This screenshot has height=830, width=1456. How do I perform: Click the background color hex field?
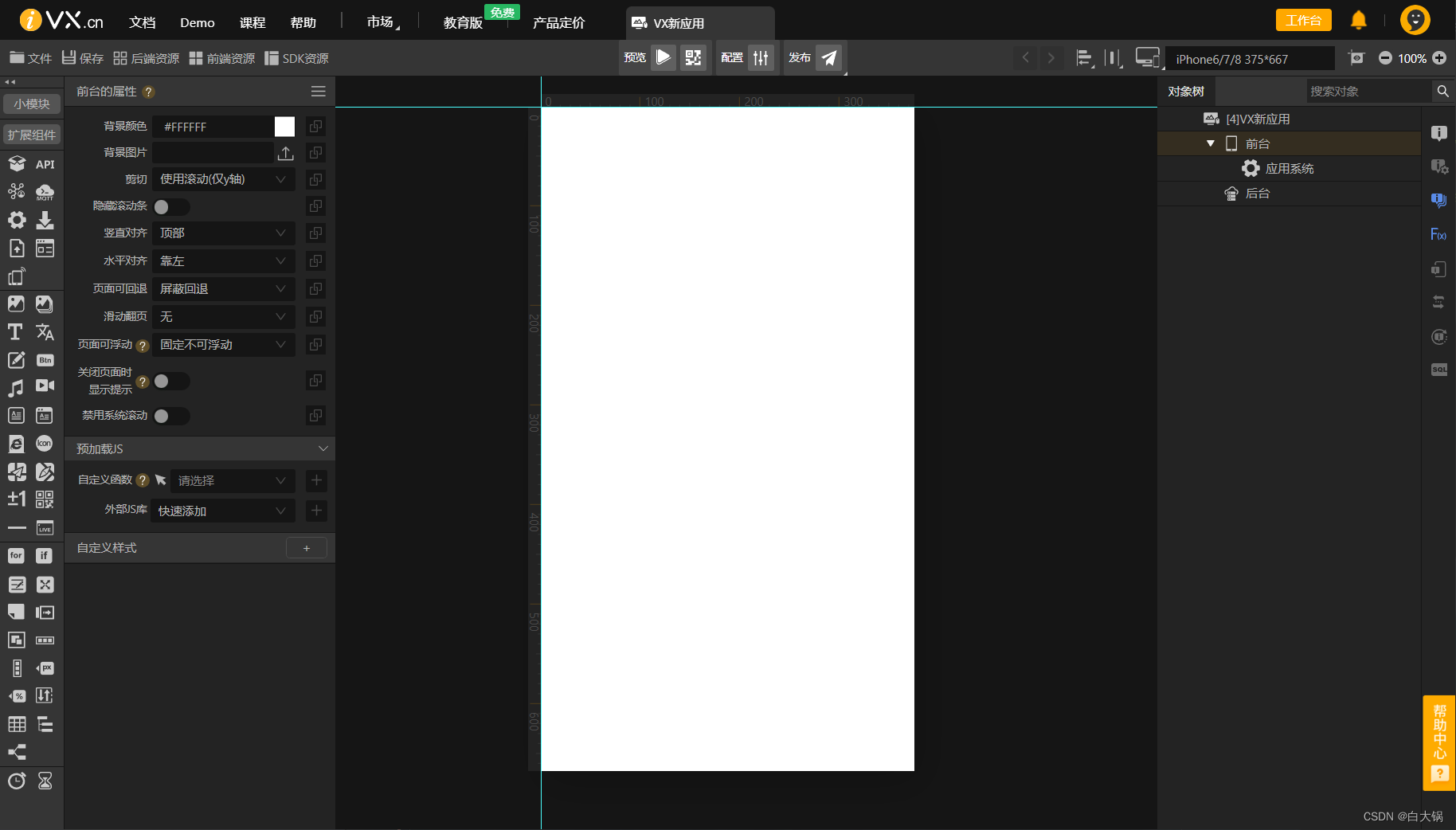213,127
